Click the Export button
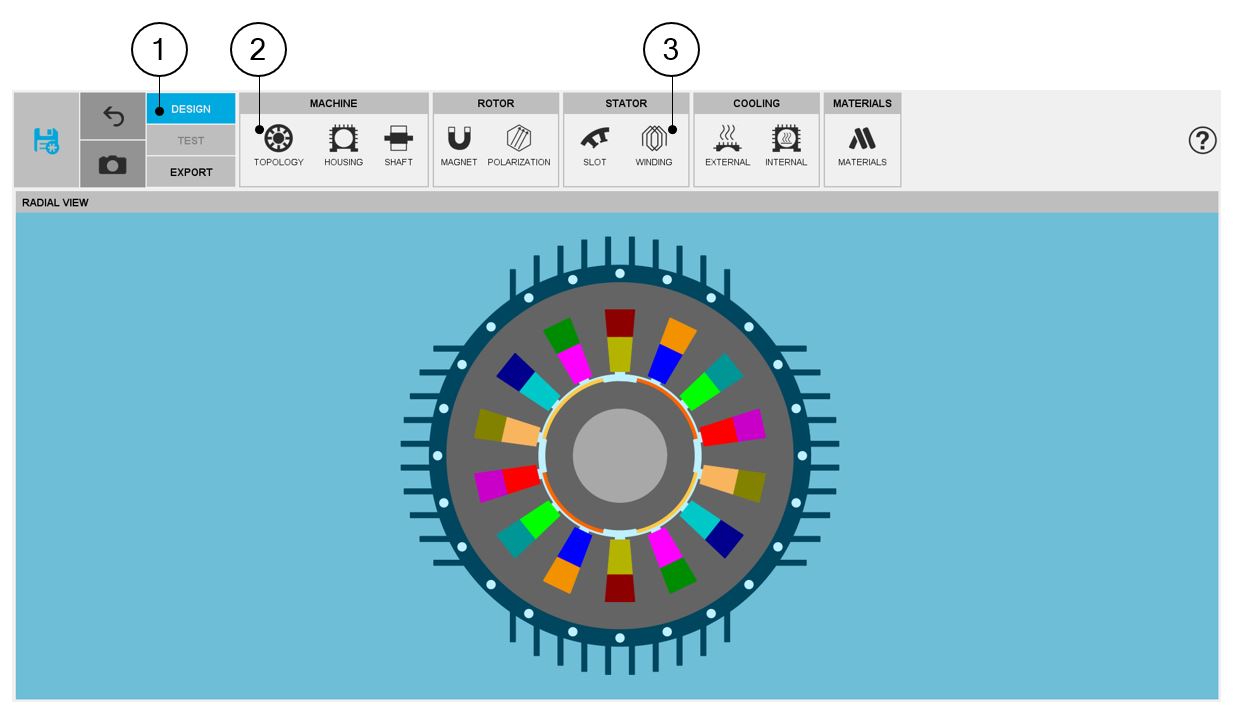 click(x=191, y=172)
